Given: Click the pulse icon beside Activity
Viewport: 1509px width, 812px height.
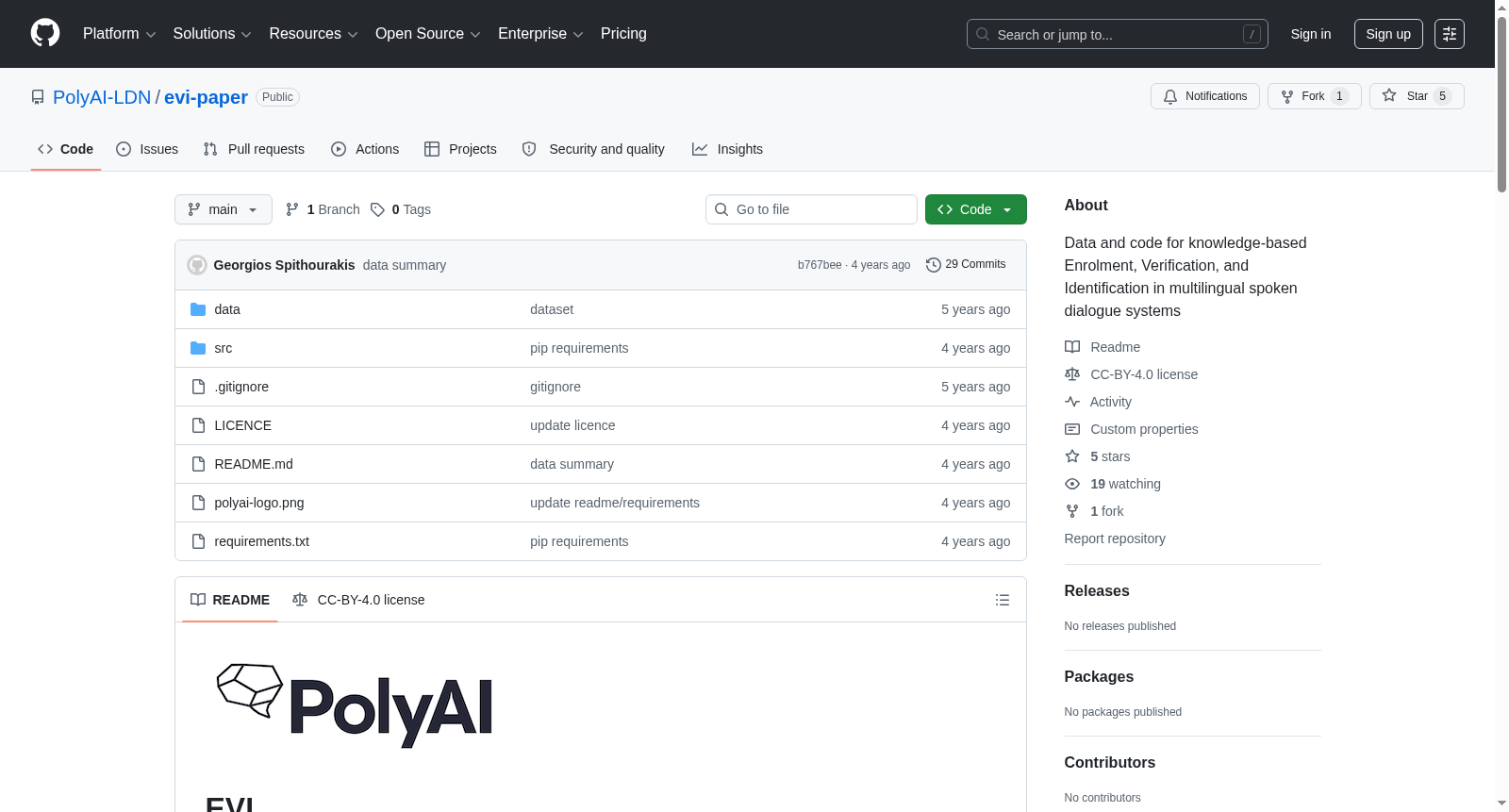Looking at the screenshot, I should click(x=1072, y=402).
